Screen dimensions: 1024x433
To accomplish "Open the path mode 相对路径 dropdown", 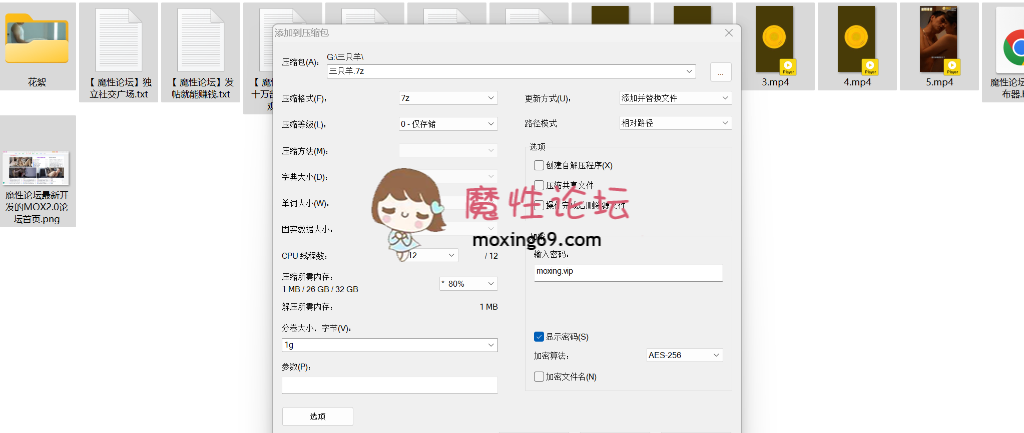I will click(x=676, y=124).
